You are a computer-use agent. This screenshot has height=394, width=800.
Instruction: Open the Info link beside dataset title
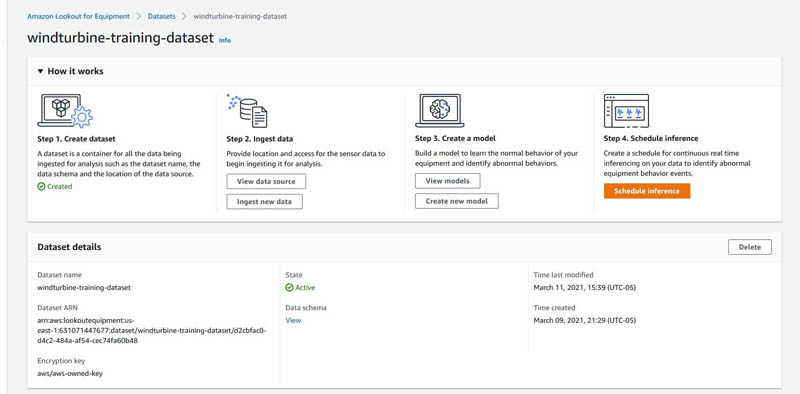coord(224,40)
